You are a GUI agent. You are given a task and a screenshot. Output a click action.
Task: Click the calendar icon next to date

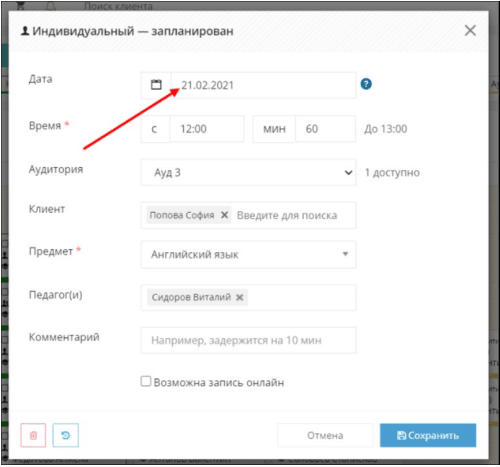(156, 85)
